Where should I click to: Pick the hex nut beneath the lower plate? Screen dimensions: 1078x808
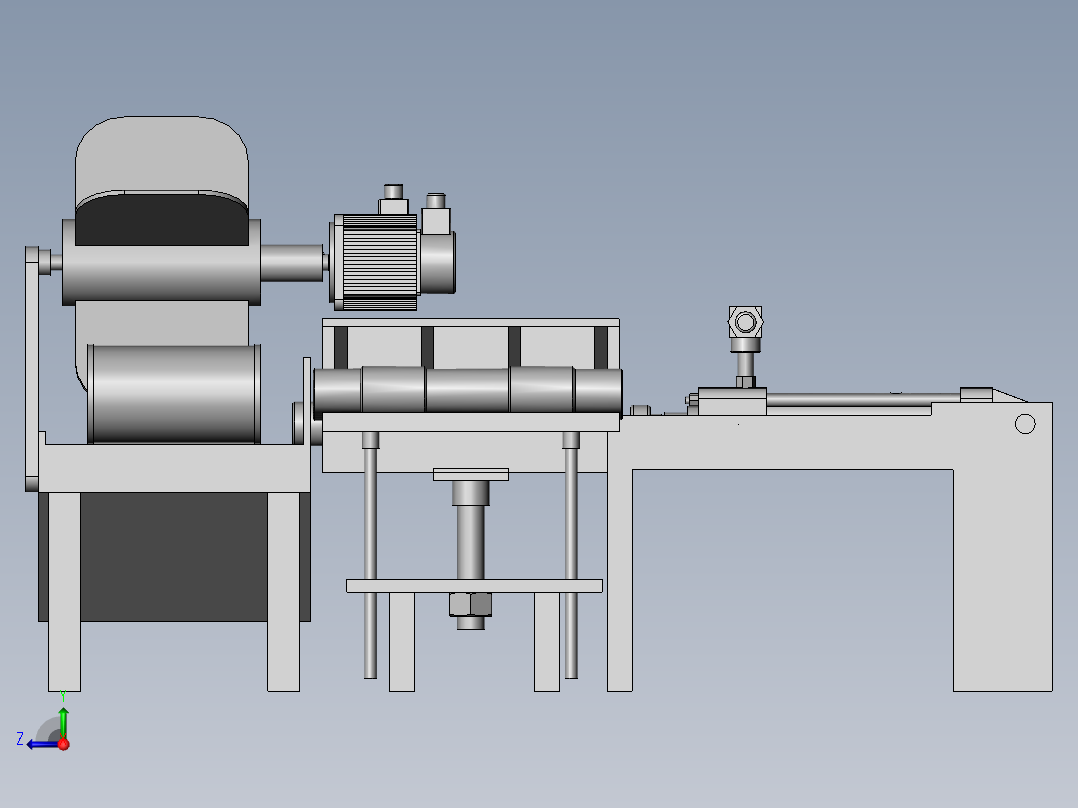(x=470, y=604)
